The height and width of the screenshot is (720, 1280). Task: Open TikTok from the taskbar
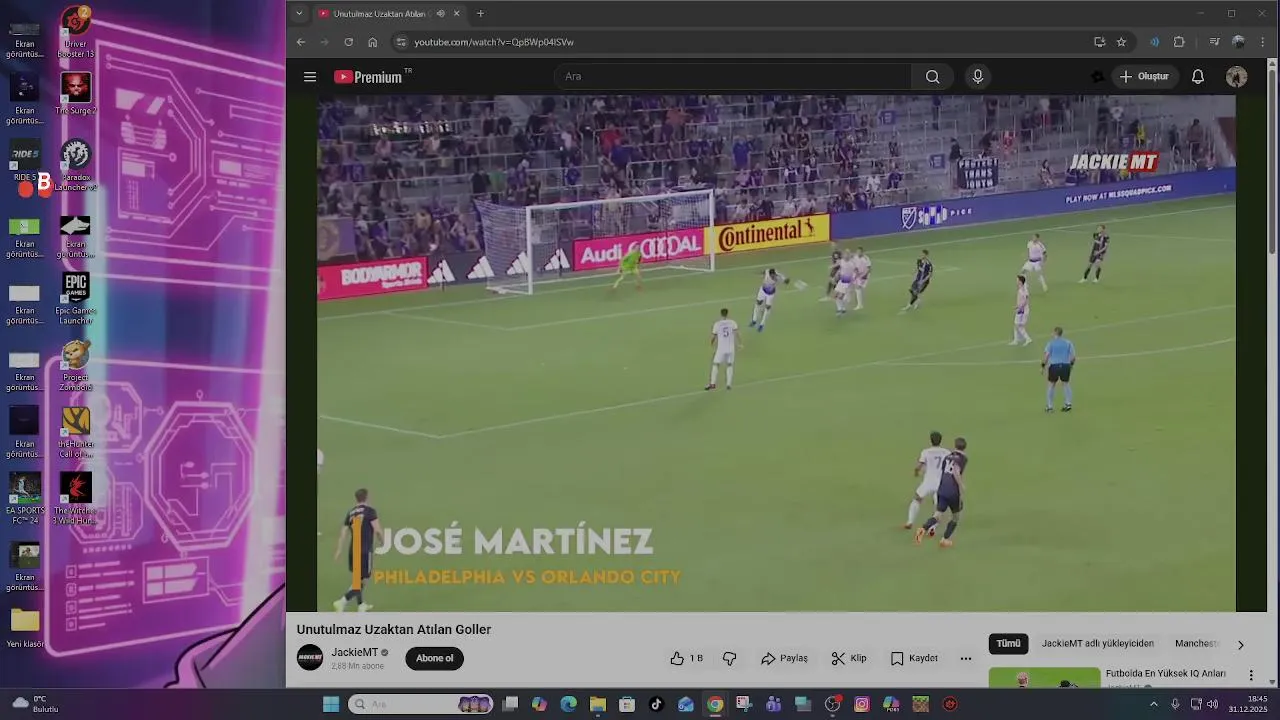(x=656, y=704)
